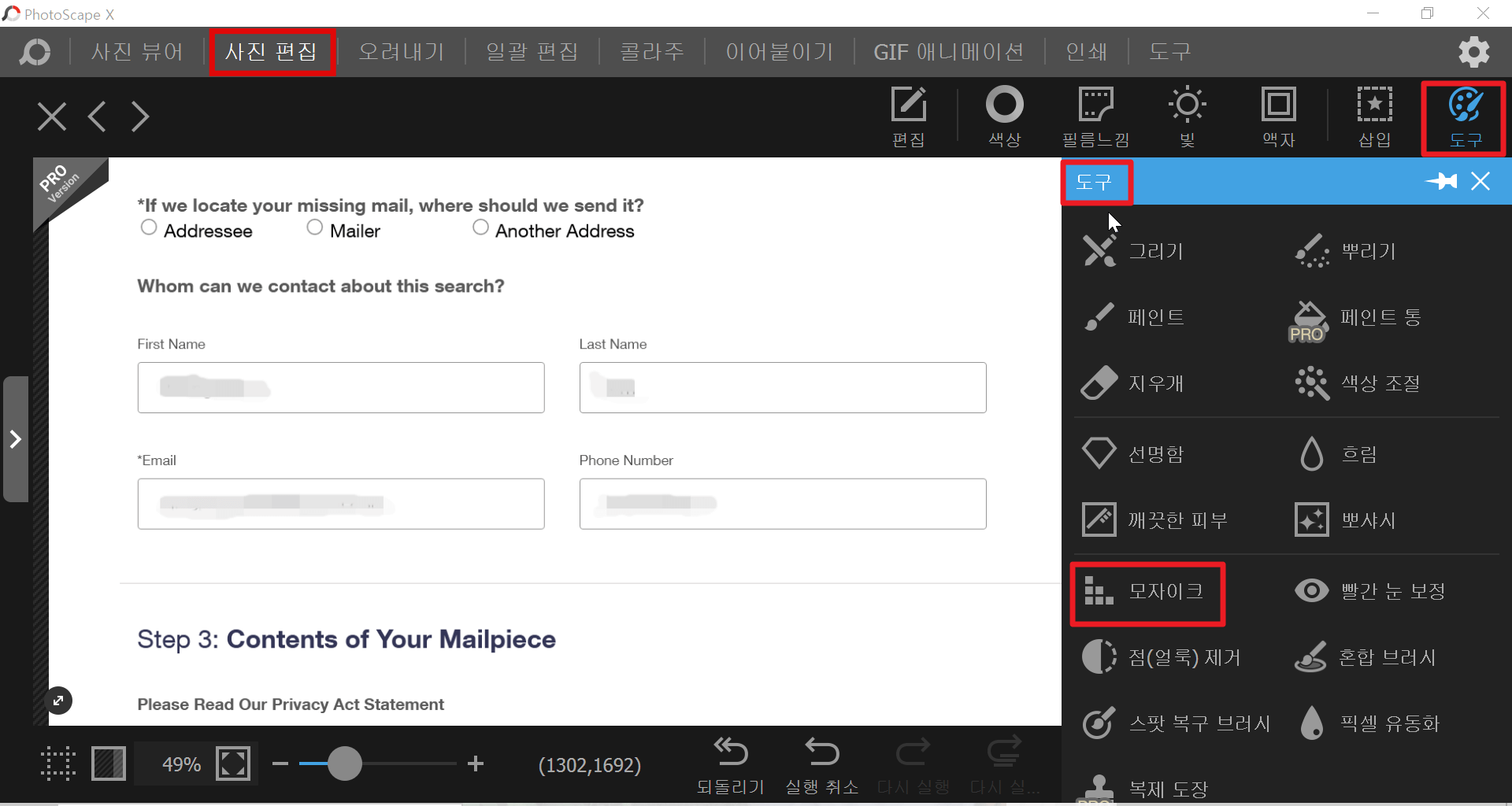Close the 도구 panel

1480,182
